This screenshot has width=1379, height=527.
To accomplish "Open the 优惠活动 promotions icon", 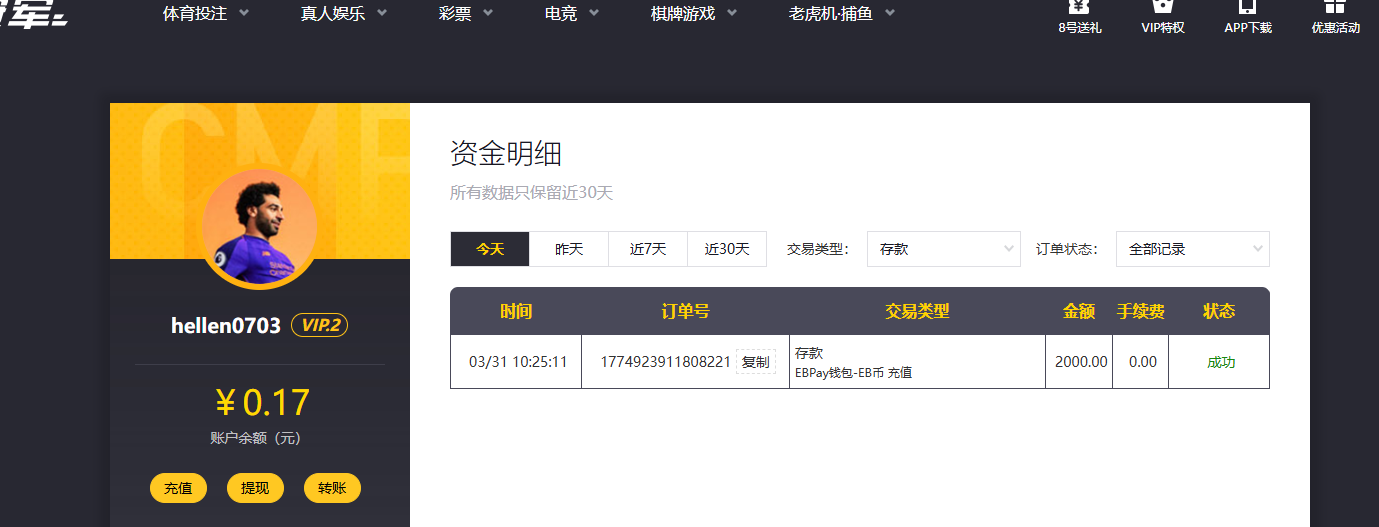I will tap(1335, 6).
